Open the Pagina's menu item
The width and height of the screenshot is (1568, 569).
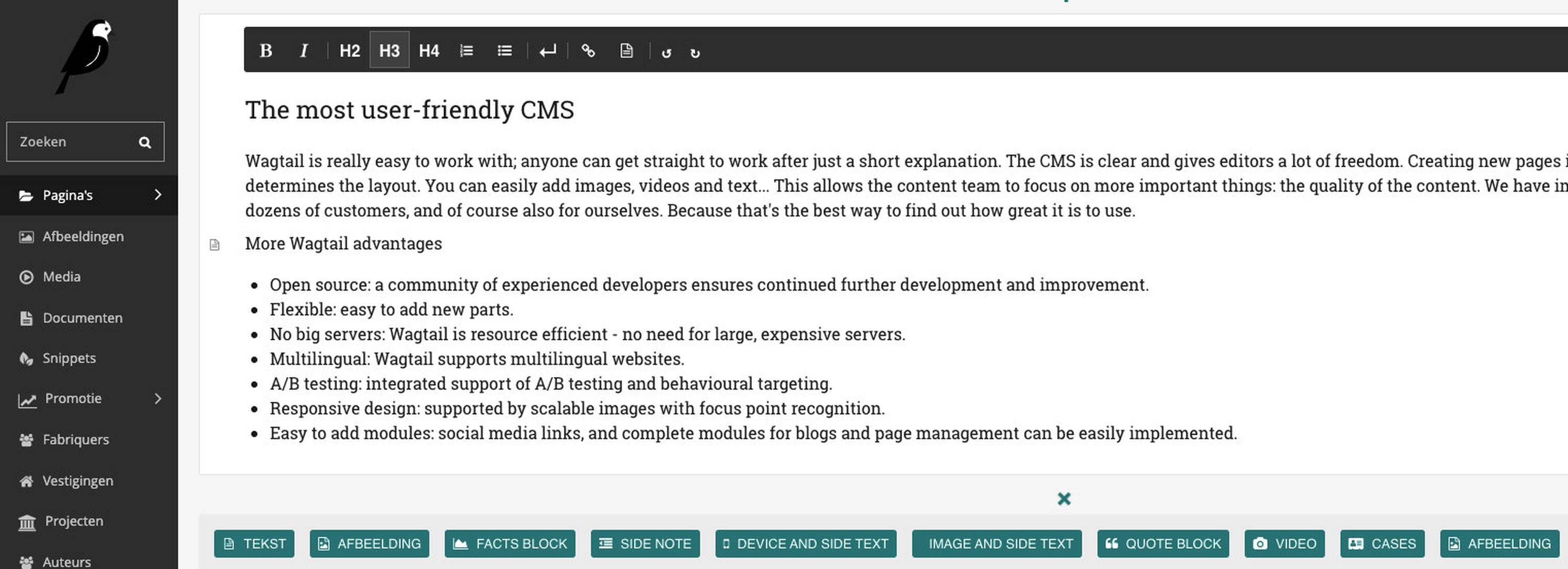[89, 195]
